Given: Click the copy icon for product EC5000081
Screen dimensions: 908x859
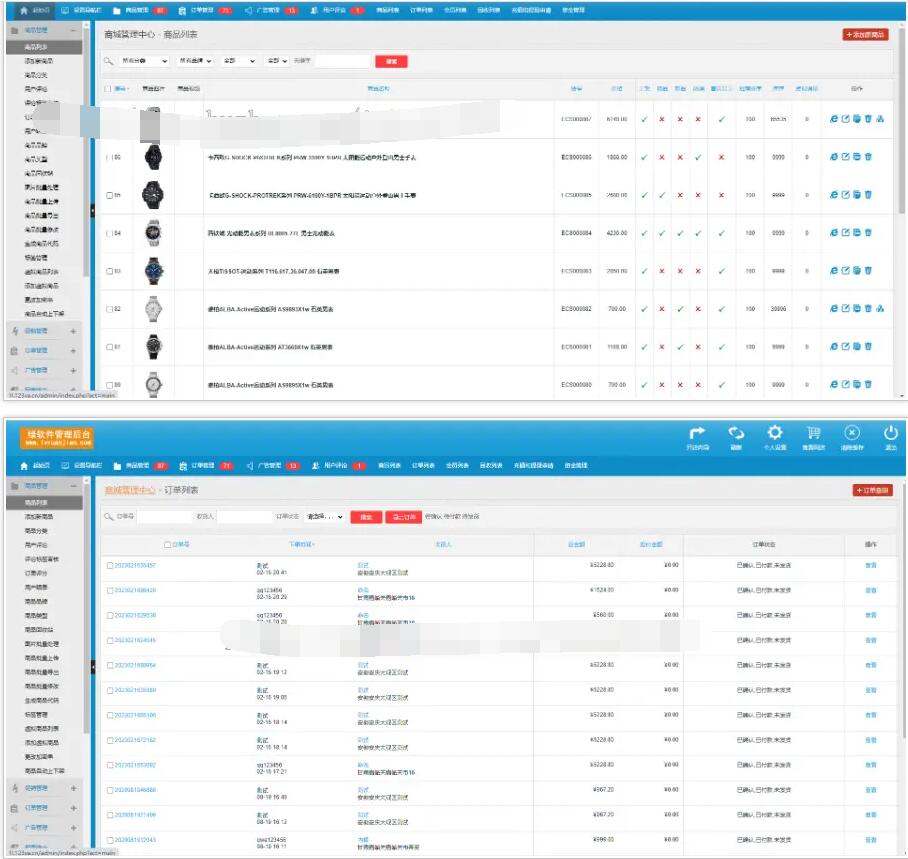Looking at the screenshot, I should coord(856,347).
